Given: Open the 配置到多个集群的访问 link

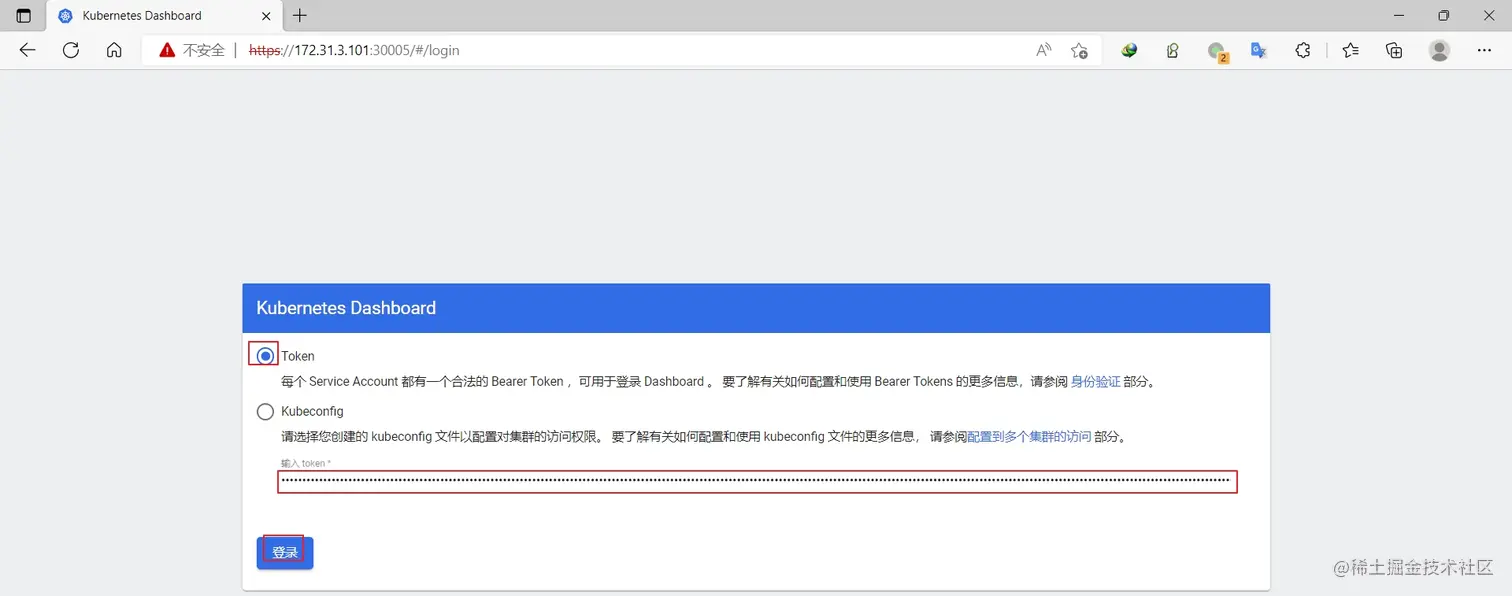Looking at the screenshot, I should pyautogui.click(x=1029, y=437).
